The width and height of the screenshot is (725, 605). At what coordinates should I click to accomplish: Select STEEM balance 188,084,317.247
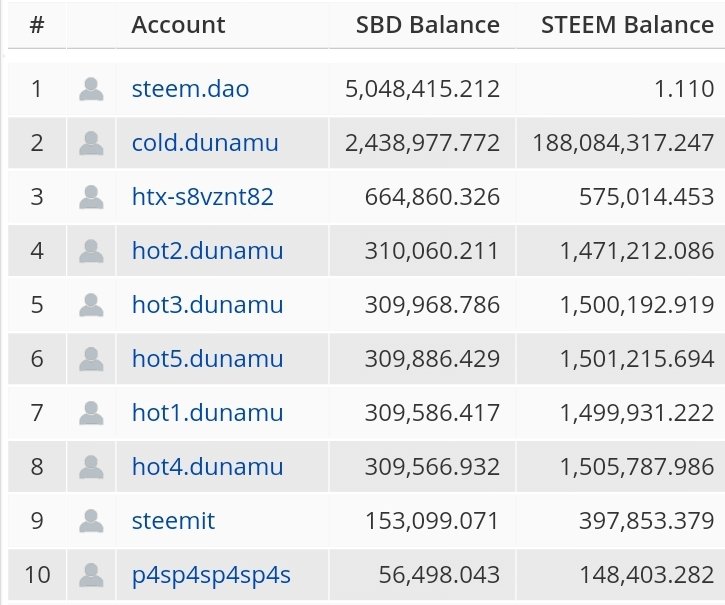[623, 142]
